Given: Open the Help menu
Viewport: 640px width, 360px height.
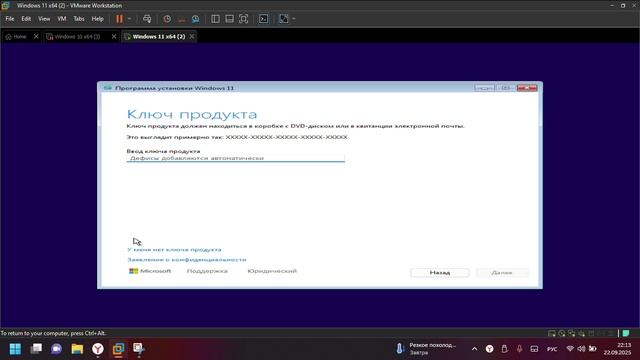Looking at the screenshot, I should tap(98, 19).
